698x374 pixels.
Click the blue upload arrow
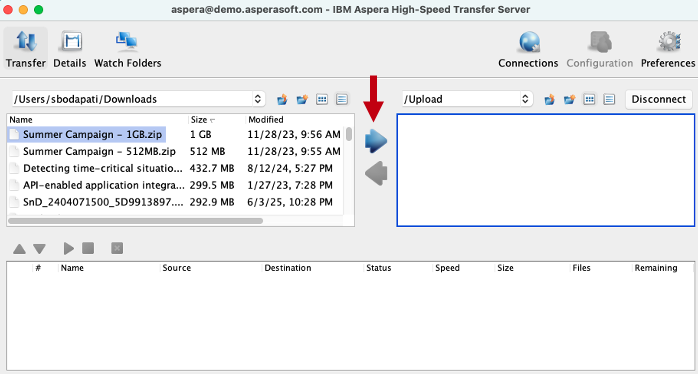(376, 142)
